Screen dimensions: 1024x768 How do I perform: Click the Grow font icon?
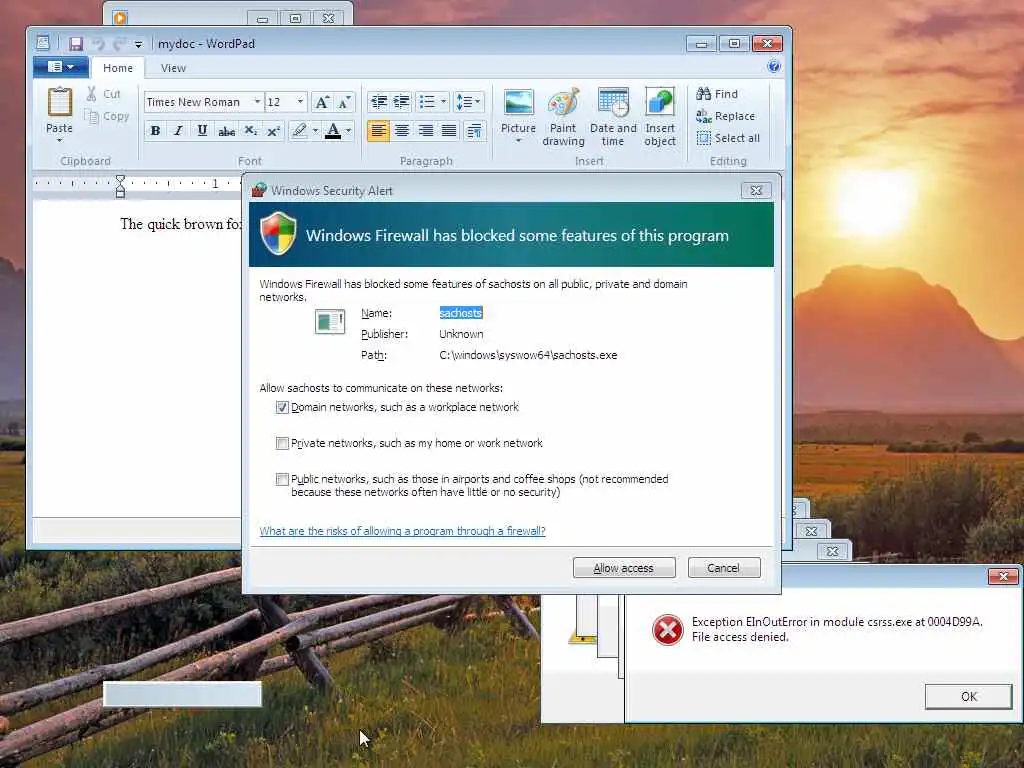pos(322,102)
